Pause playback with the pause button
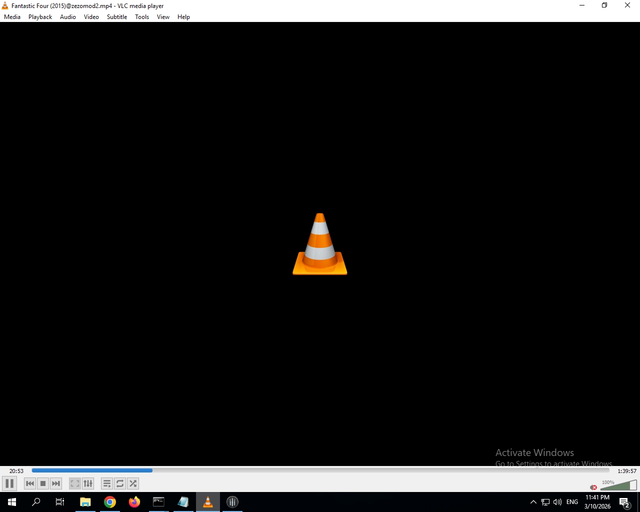Viewport: 640px width, 512px height. coord(9,483)
